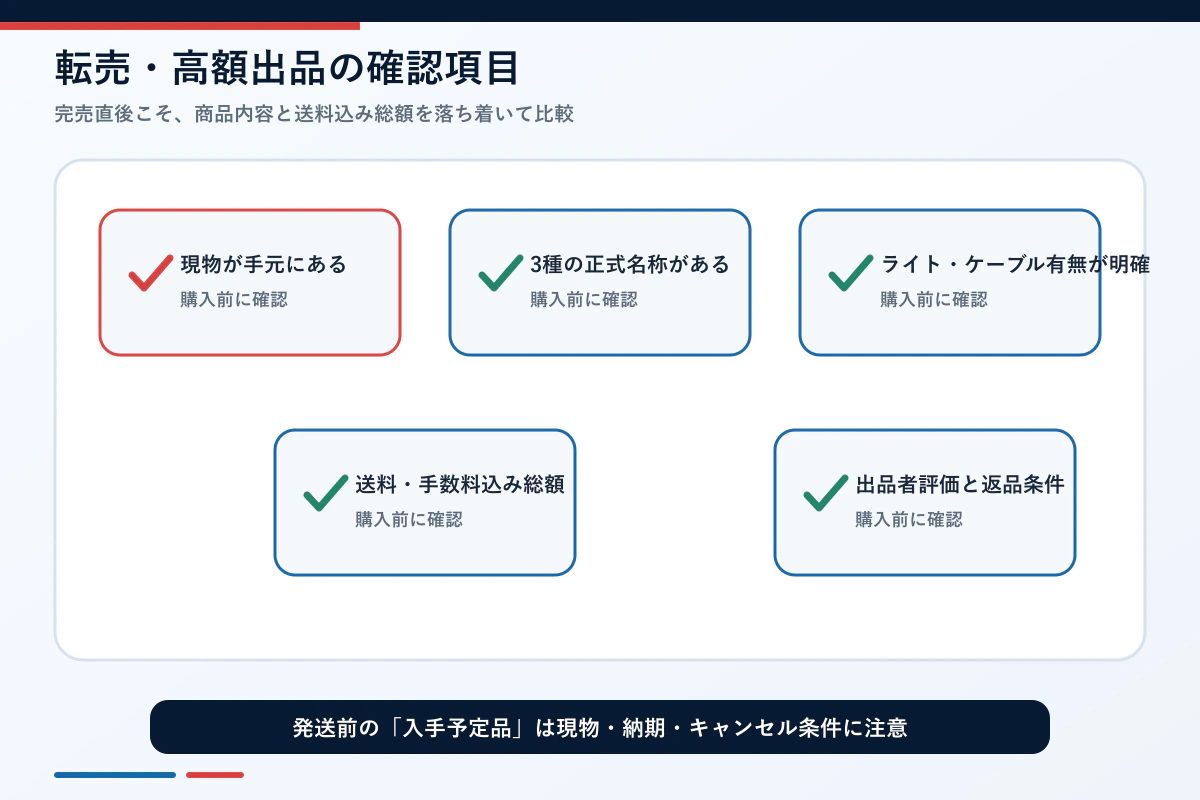Select the ライト・ケーブル有無が明確 label

click(1015, 265)
